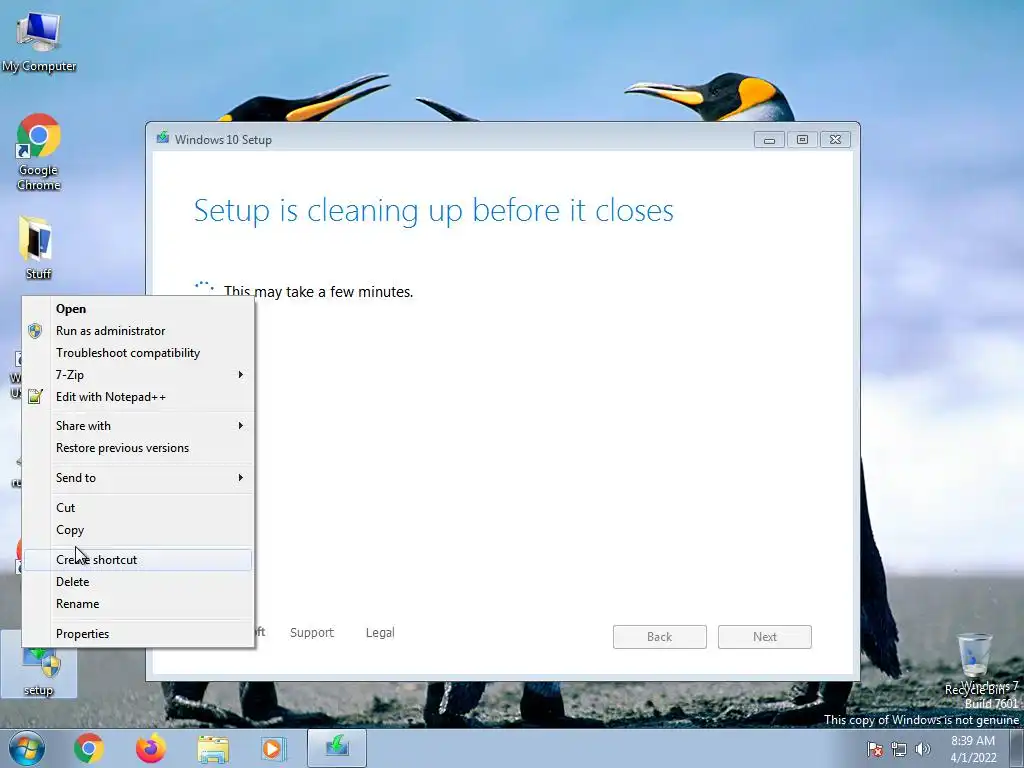Close the Windows 10 Setup window
1024x768 pixels.
835,140
